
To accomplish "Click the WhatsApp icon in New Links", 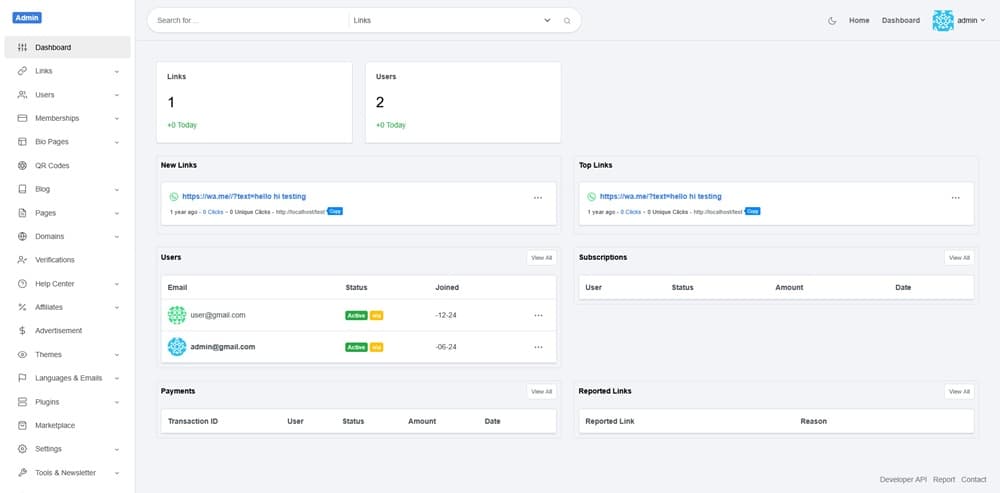I will (173, 197).
